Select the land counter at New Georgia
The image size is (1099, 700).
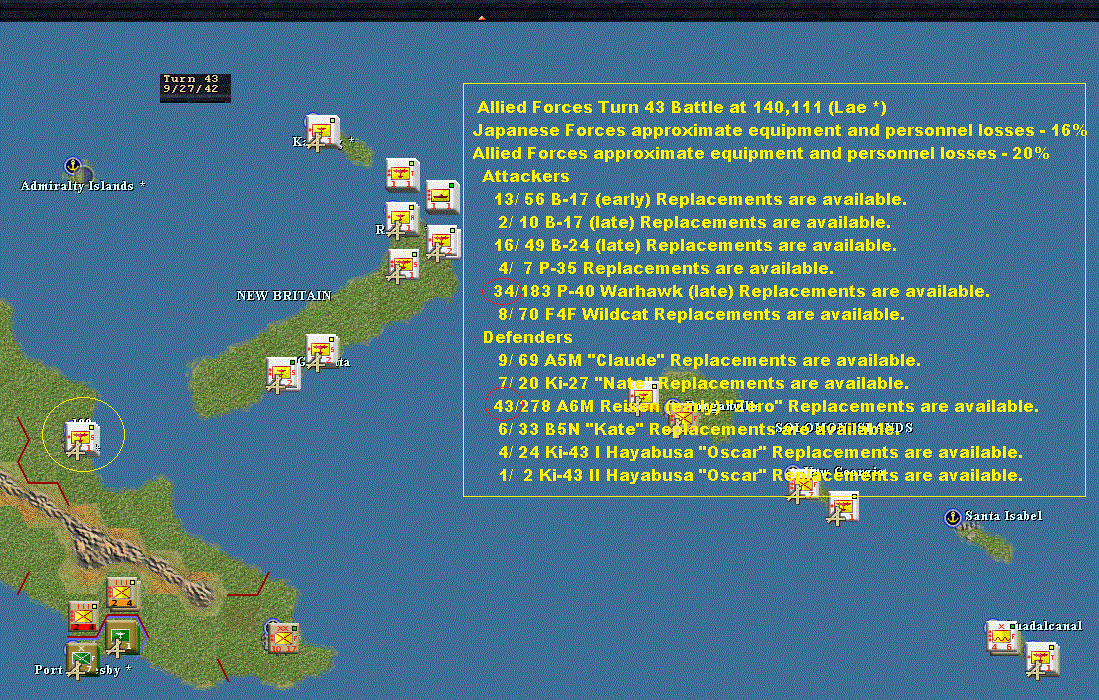803,484
